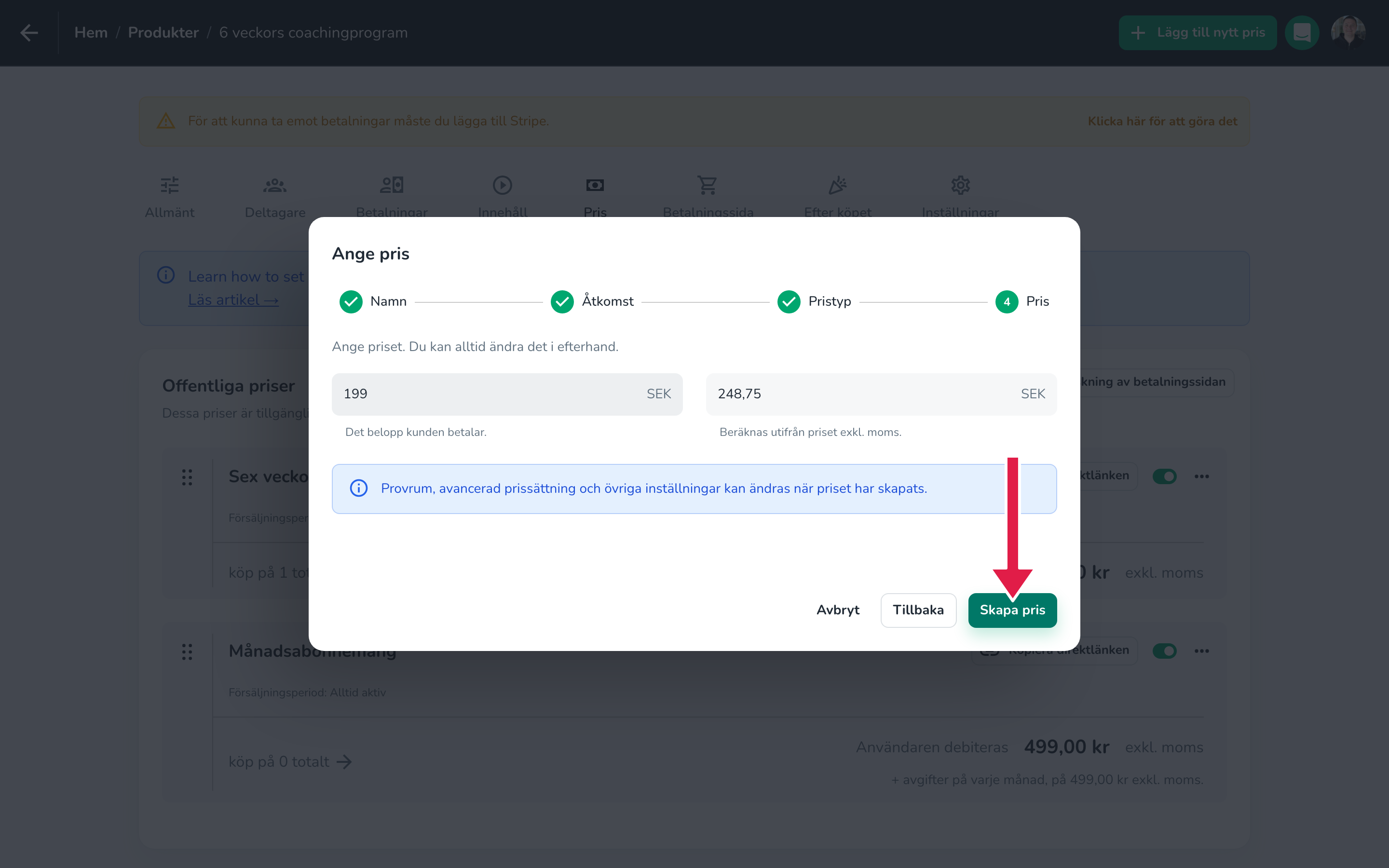Image resolution: width=1389 pixels, height=868 pixels.
Task: Click the Betalningssida cart icon
Action: coord(708,185)
